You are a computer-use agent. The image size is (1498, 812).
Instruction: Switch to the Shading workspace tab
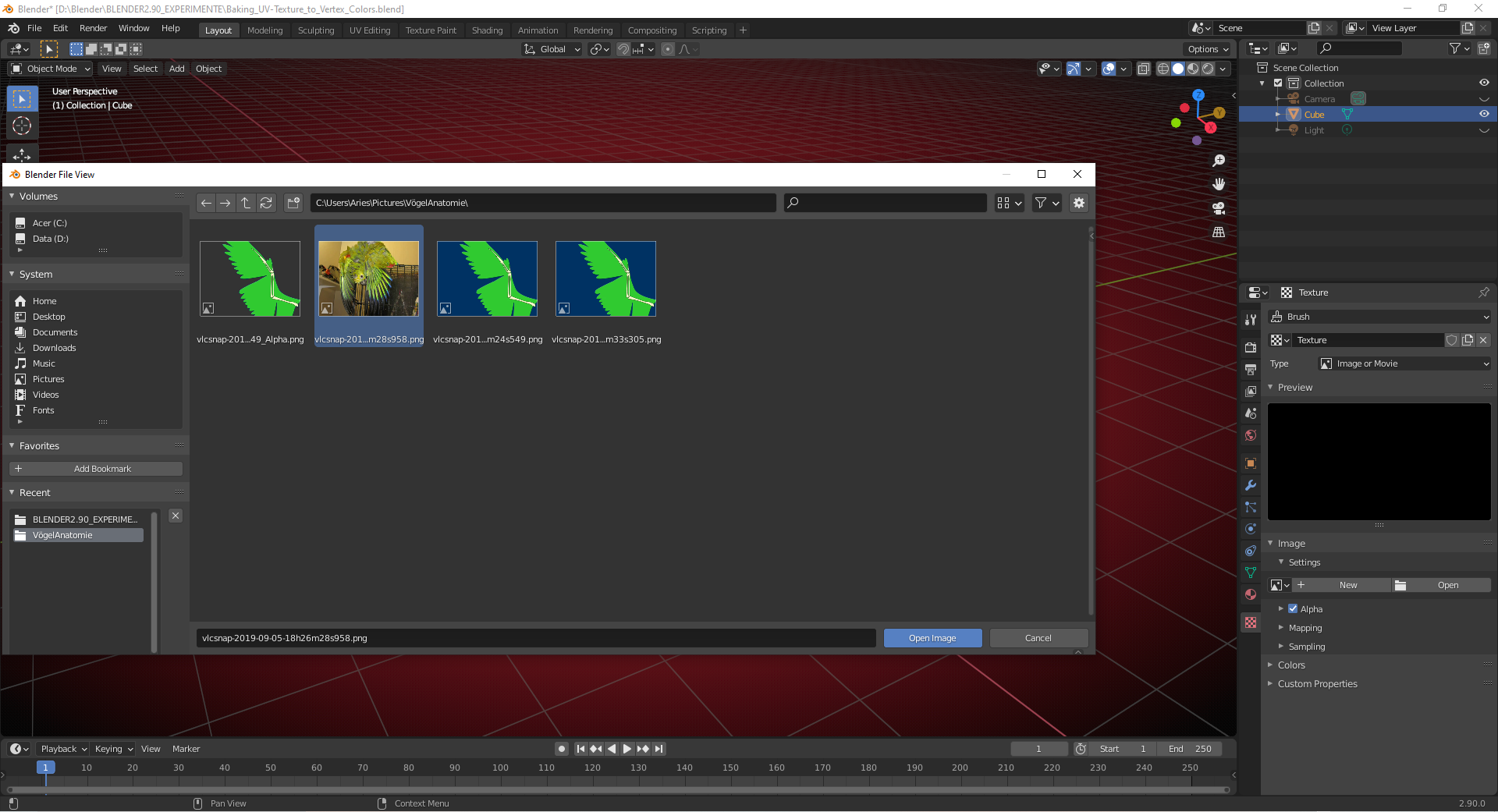[x=487, y=30]
